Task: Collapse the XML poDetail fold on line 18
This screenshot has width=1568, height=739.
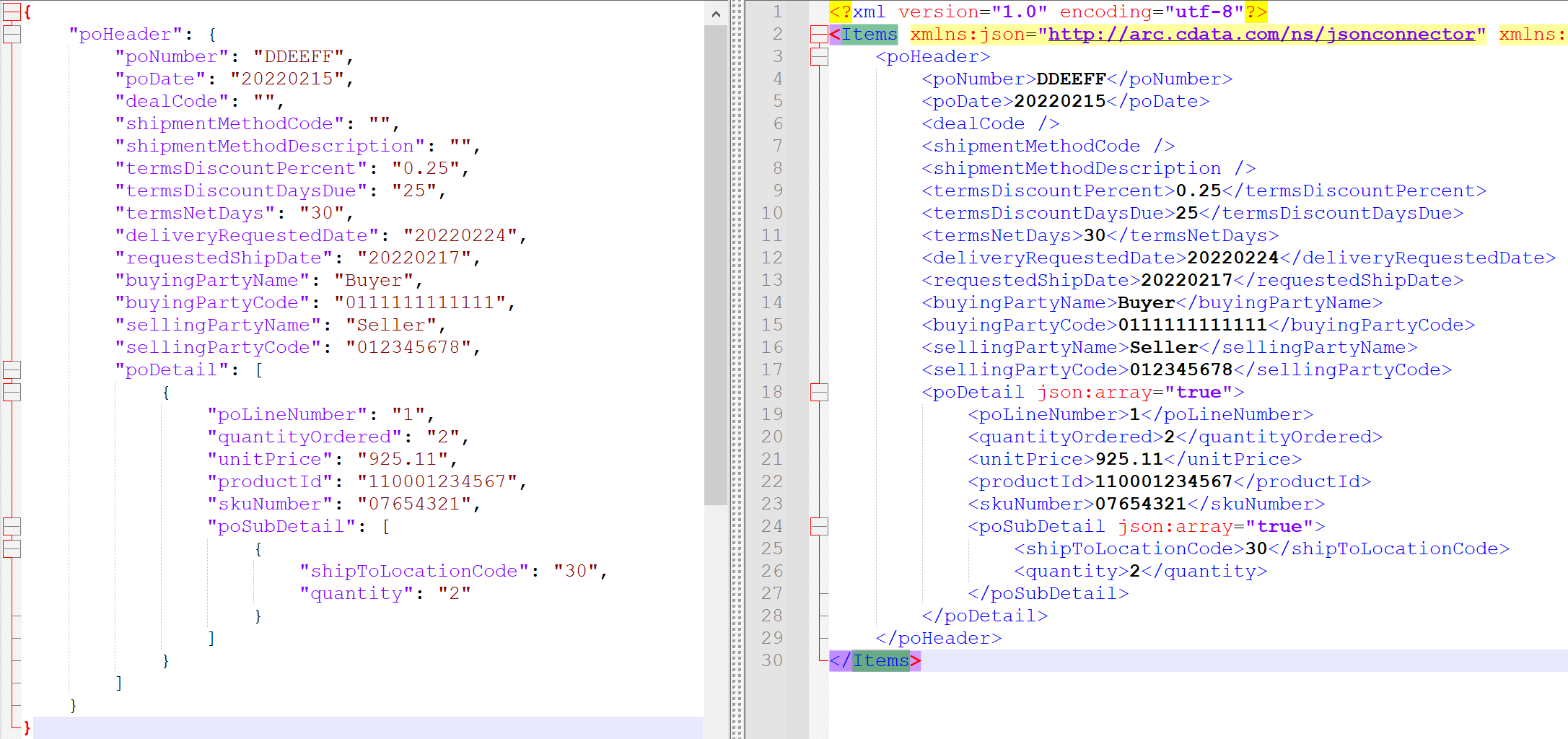Action: 819,393
